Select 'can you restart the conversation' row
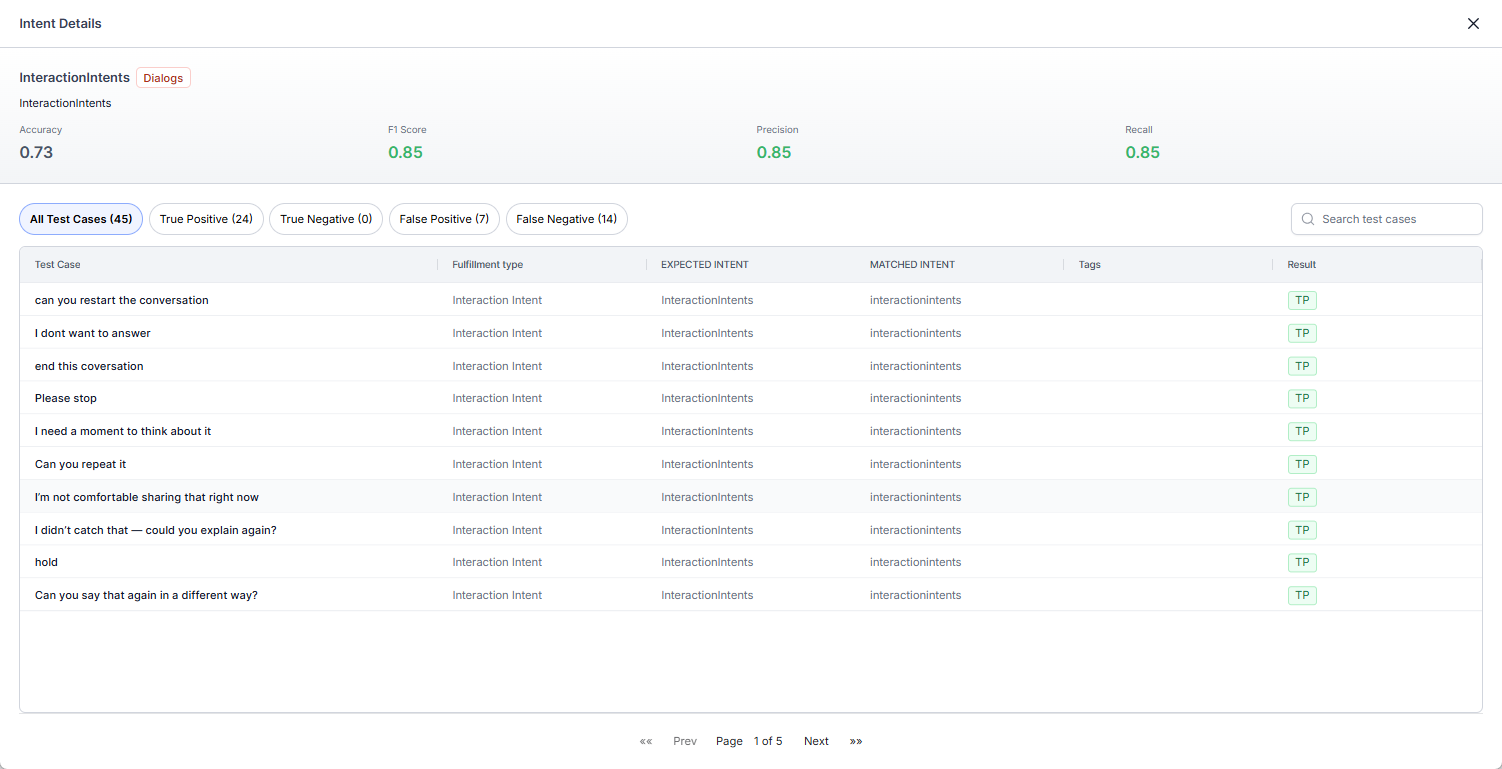Screen dimensions: 1502x769 click(122, 300)
